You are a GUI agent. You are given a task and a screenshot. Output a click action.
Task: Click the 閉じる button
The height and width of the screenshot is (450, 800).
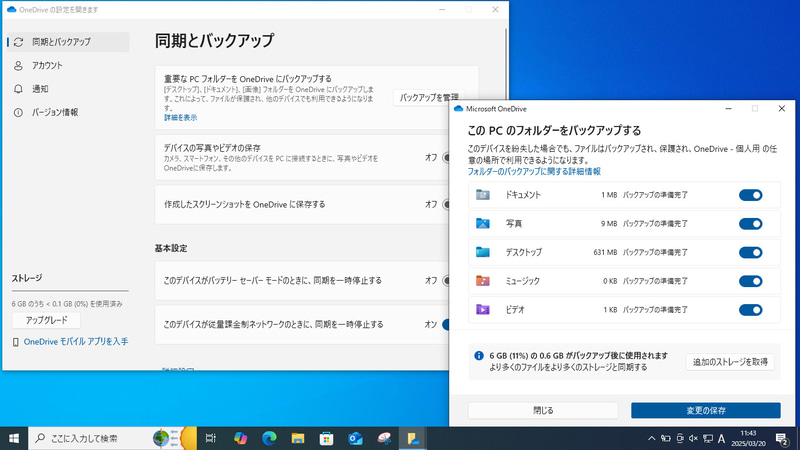(543, 410)
